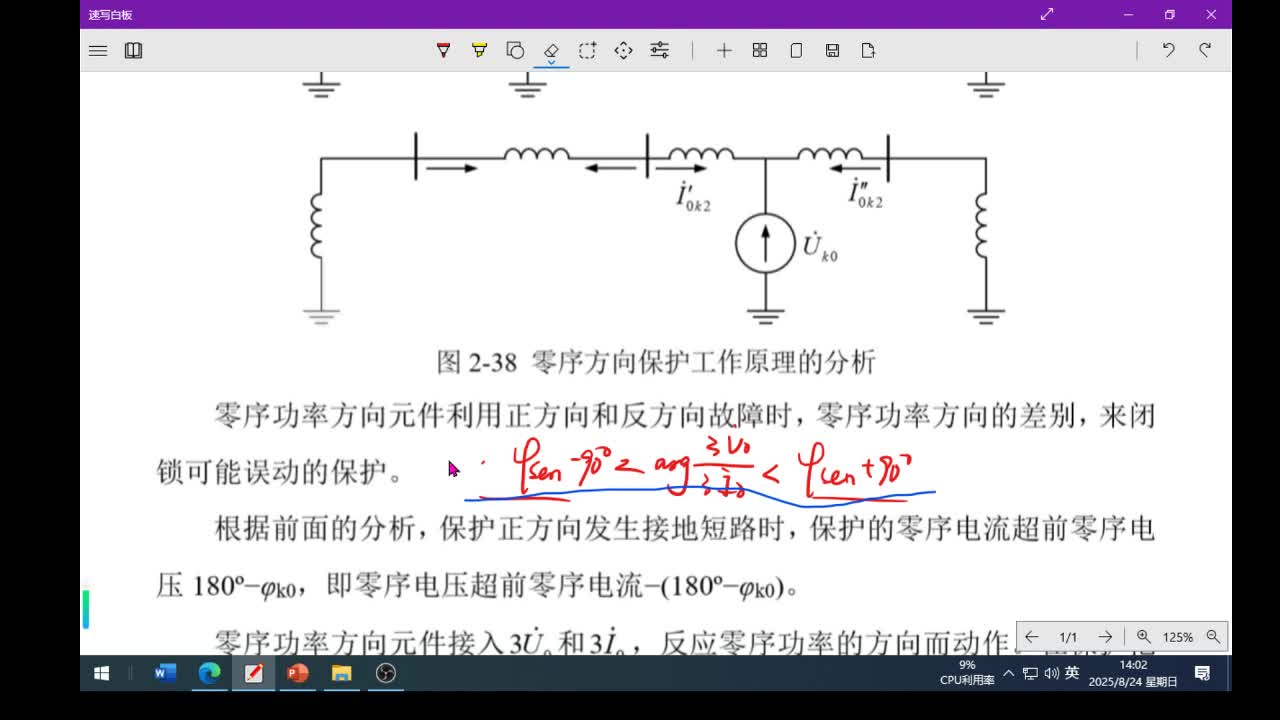Select the yellow highlighter tool

[479, 50]
